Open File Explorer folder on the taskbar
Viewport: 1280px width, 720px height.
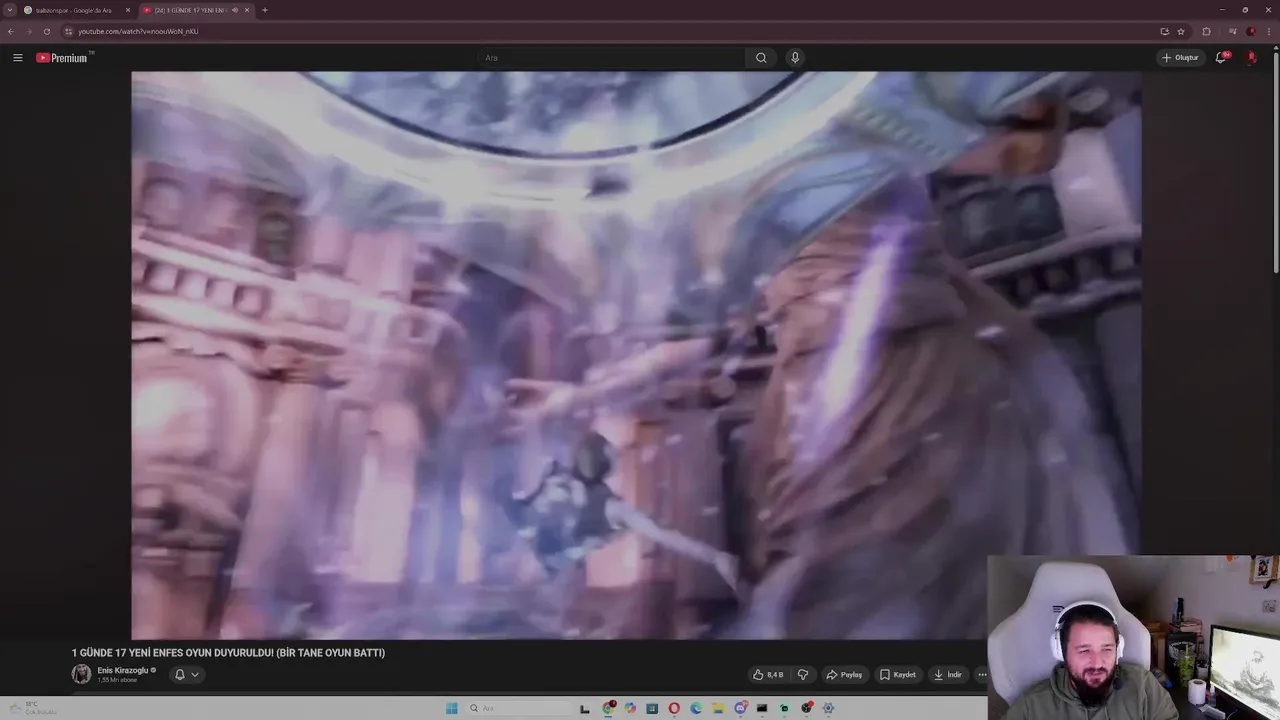click(x=718, y=708)
